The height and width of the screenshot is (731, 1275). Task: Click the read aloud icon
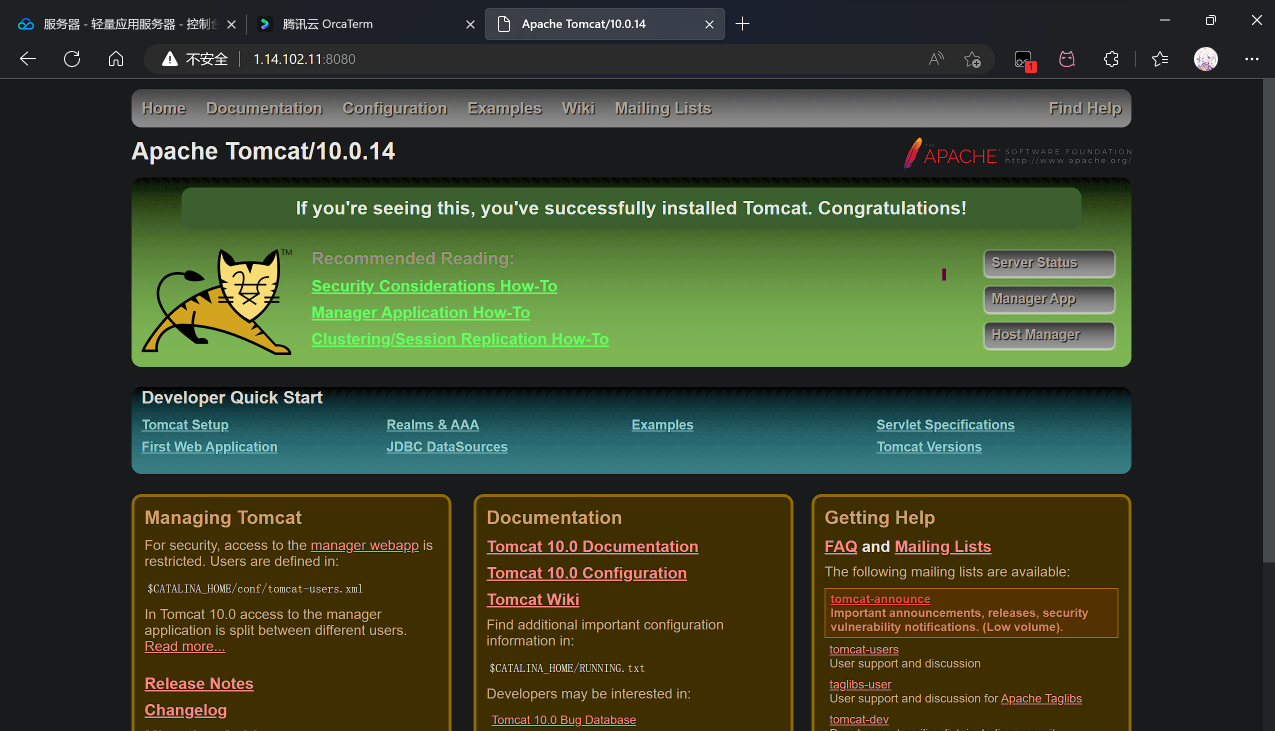click(x=936, y=59)
